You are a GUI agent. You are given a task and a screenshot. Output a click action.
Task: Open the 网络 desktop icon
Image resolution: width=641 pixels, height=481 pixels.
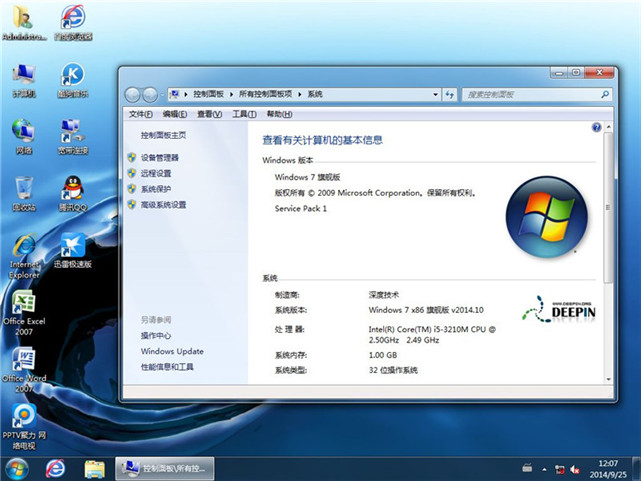pos(24,137)
